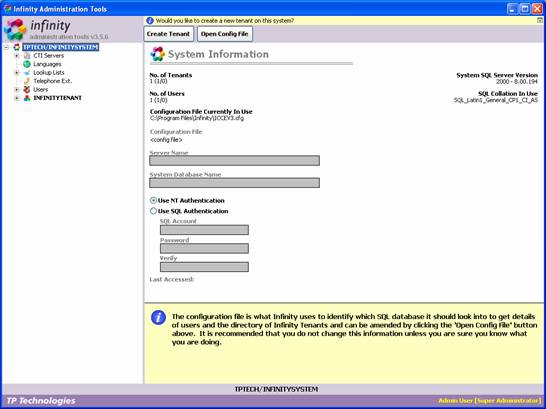The image size is (546, 409).
Task: Click the Open Config File button
Action: coord(225,34)
